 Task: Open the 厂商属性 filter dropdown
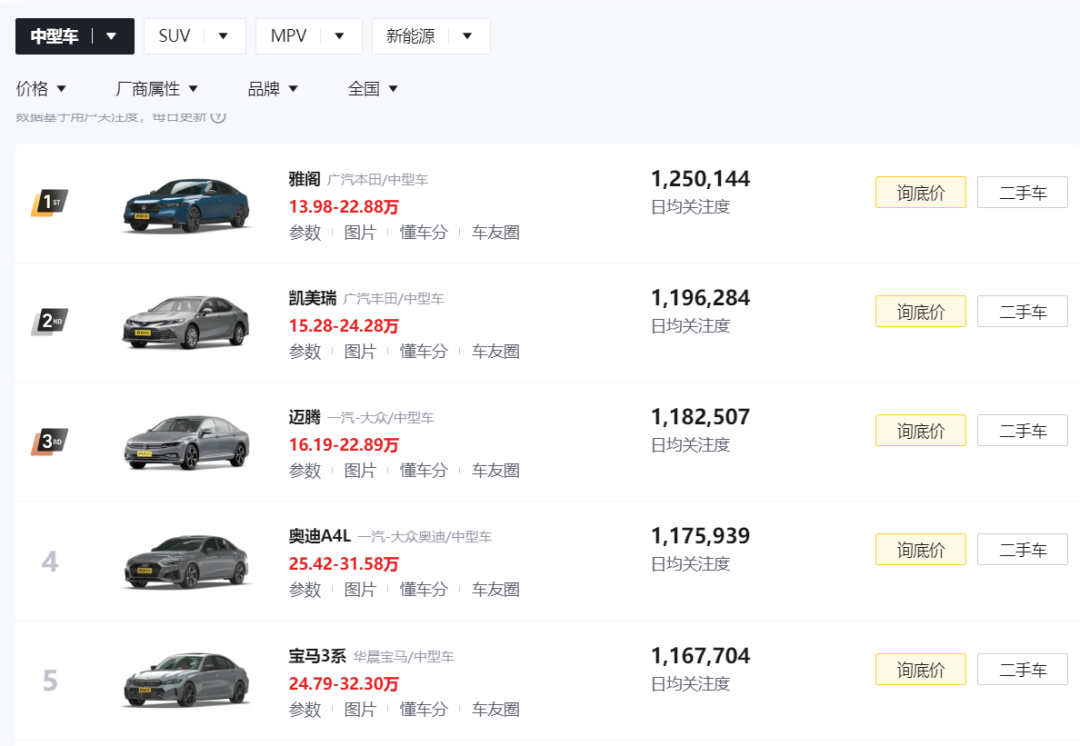157,89
